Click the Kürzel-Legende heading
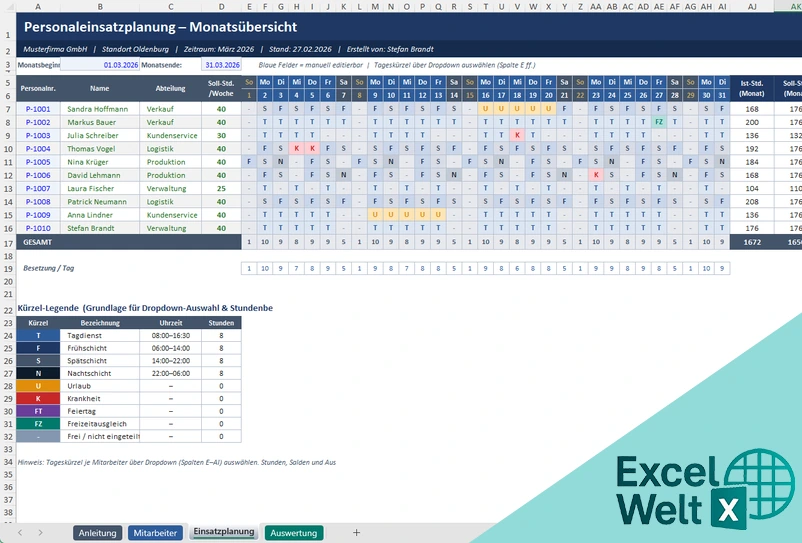The image size is (802, 543). click(x=145, y=308)
